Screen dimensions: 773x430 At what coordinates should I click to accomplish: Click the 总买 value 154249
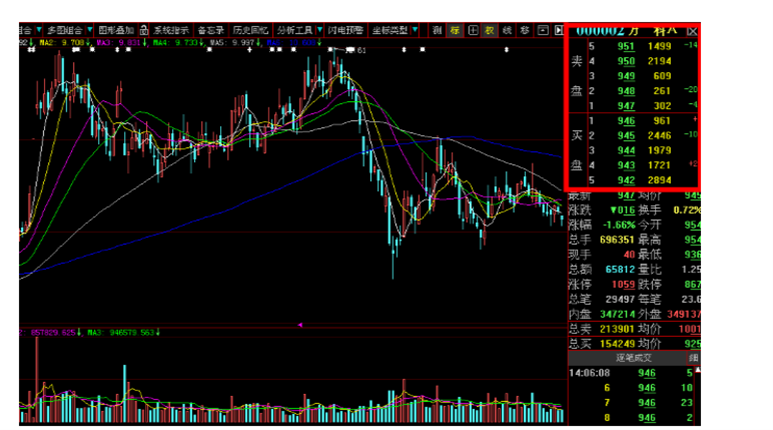pyautogui.click(x=617, y=344)
